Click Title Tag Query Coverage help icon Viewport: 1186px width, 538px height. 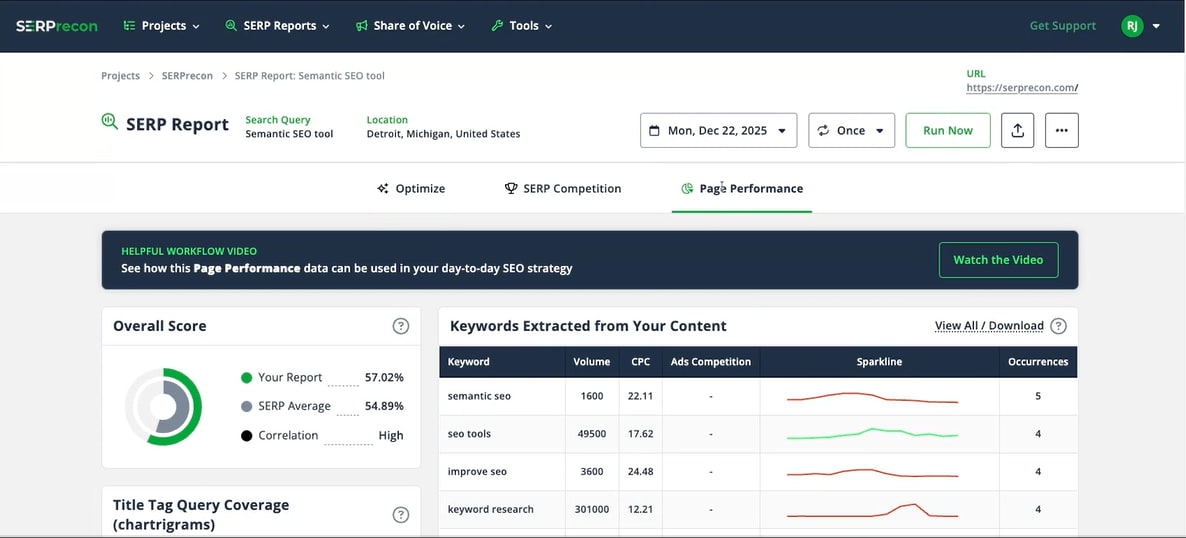400,515
